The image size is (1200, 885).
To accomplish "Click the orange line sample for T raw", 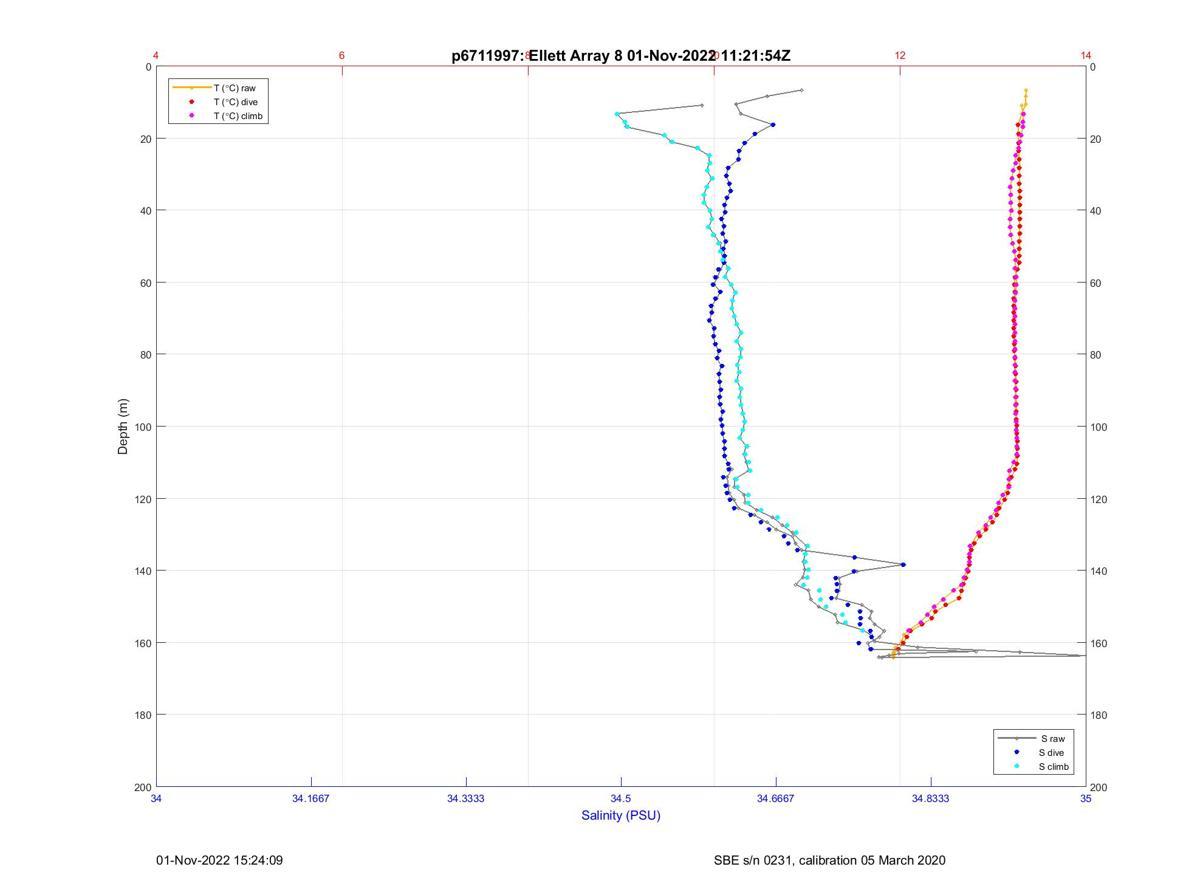I will tap(191, 88).
